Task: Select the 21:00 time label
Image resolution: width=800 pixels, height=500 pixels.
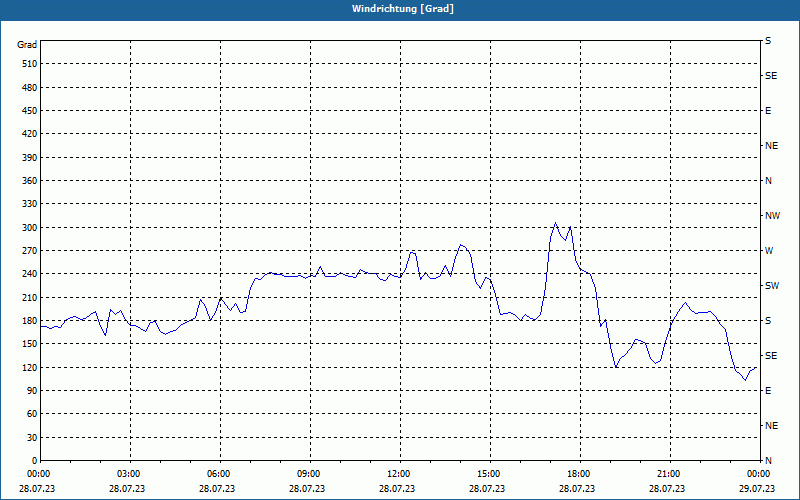Action: (x=669, y=474)
